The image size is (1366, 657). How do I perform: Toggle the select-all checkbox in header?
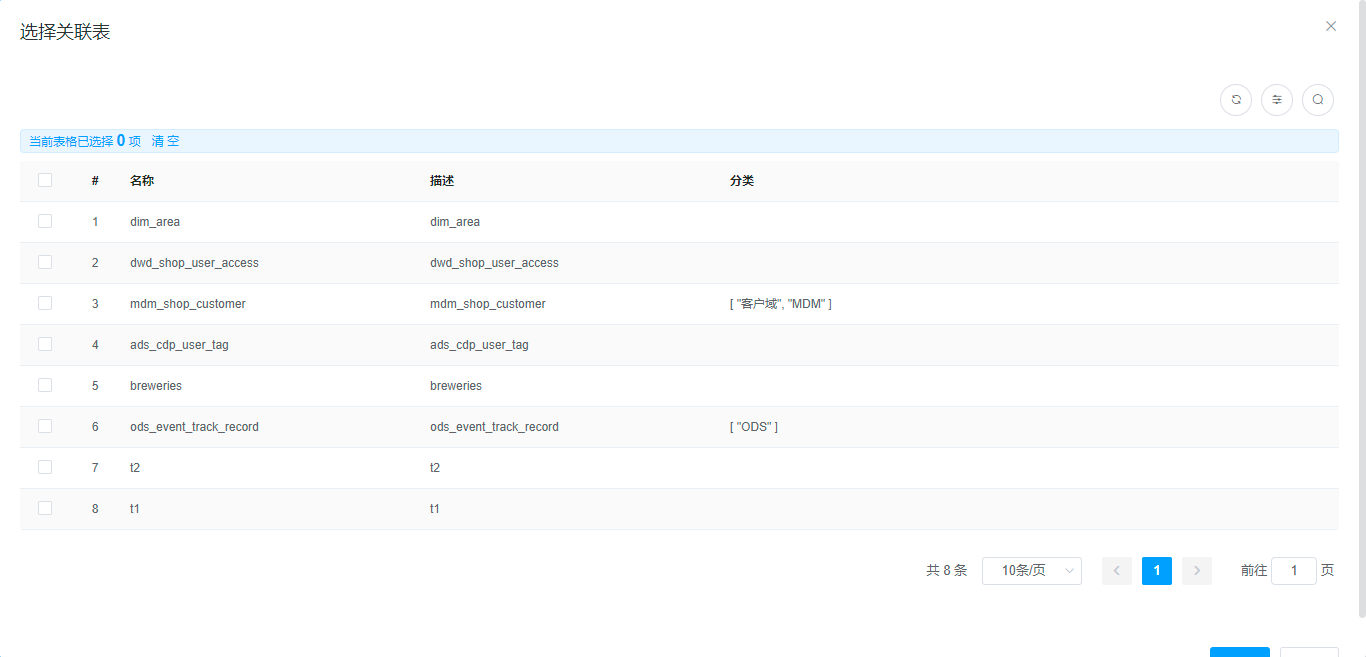point(45,180)
